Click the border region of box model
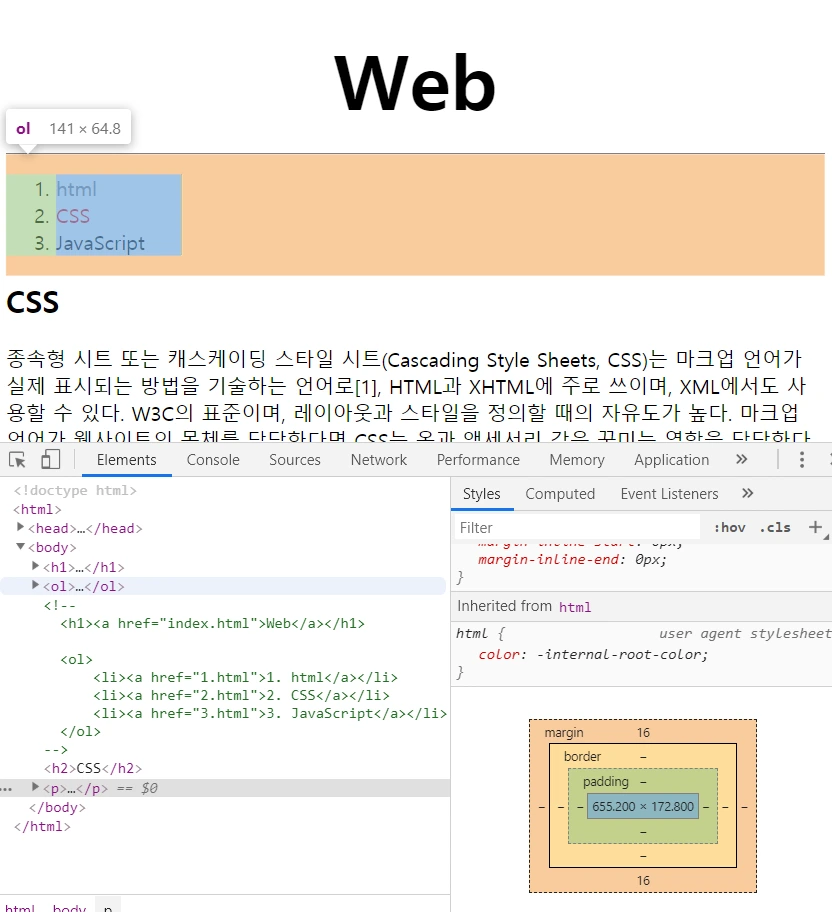 click(x=582, y=757)
